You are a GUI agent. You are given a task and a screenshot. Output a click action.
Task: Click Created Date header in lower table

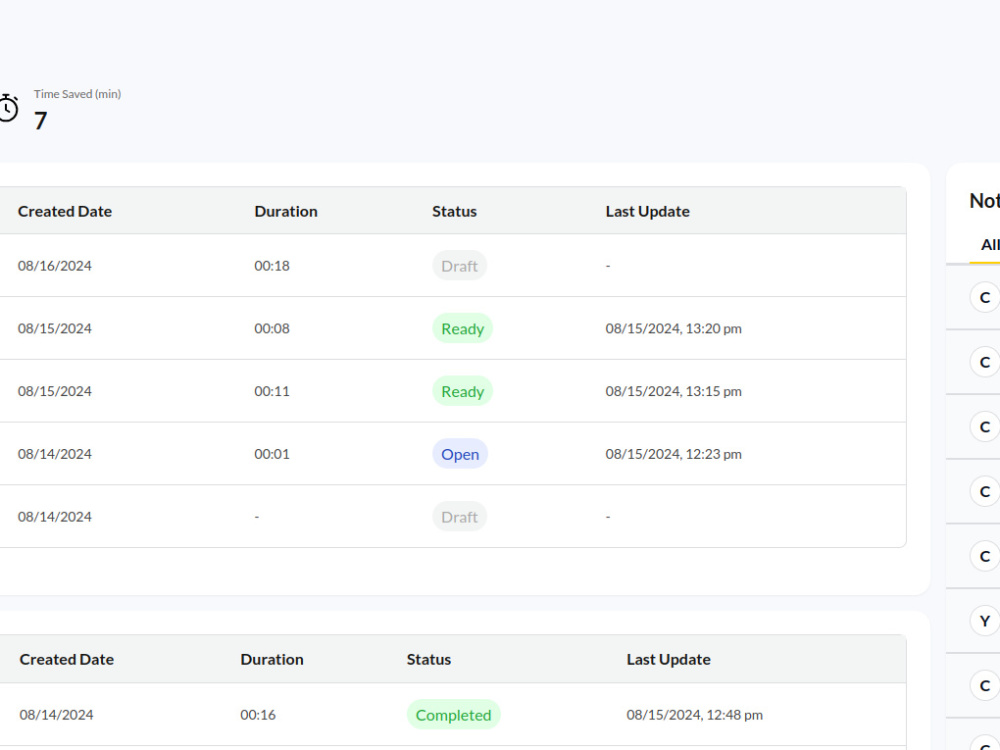click(x=66, y=659)
